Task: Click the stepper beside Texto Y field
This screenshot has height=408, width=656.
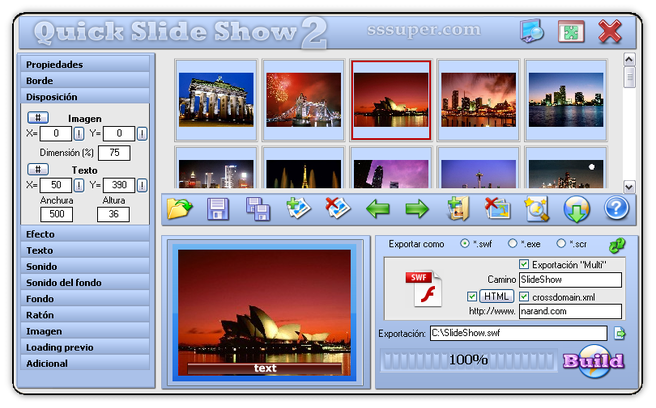Action: pos(142,185)
